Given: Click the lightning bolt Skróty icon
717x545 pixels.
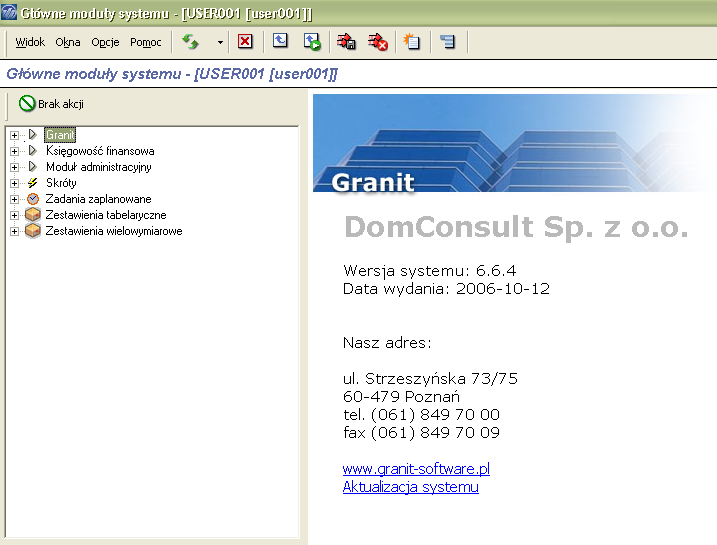Looking at the screenshot, I should pyautogui.click(x=32, y=183).
